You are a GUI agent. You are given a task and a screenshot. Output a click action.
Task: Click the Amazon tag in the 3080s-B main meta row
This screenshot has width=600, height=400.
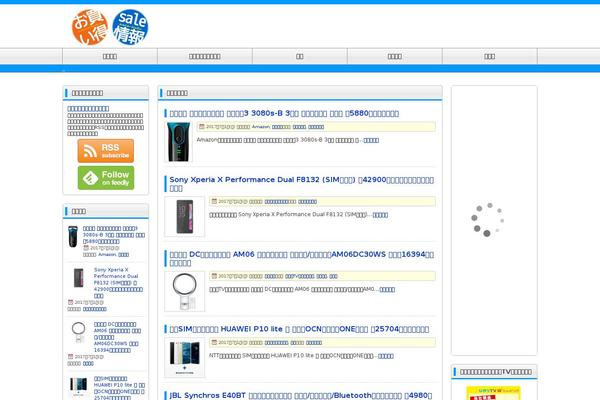point(261,127)
